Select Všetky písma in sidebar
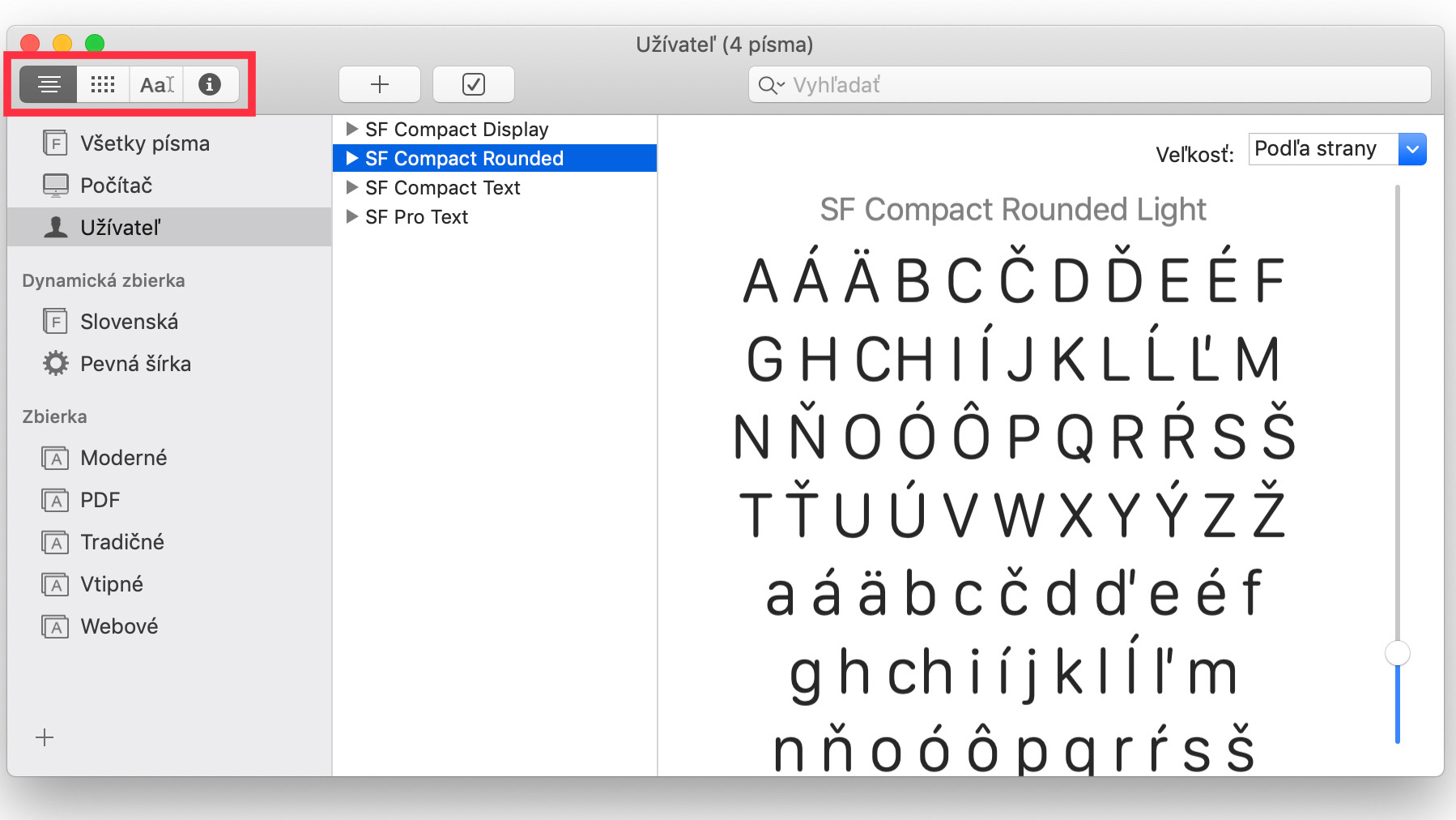 [169, 143]
